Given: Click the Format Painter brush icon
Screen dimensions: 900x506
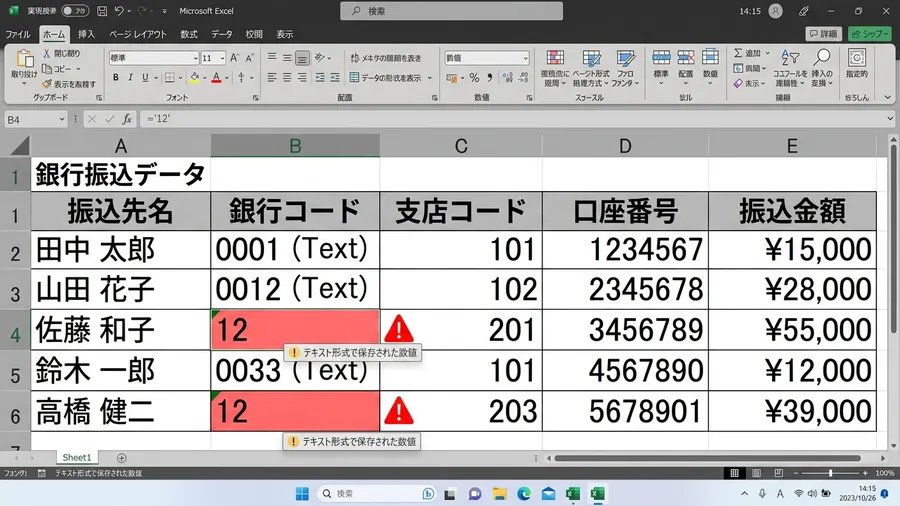Looking at the screenshot, I should (47, 84).
